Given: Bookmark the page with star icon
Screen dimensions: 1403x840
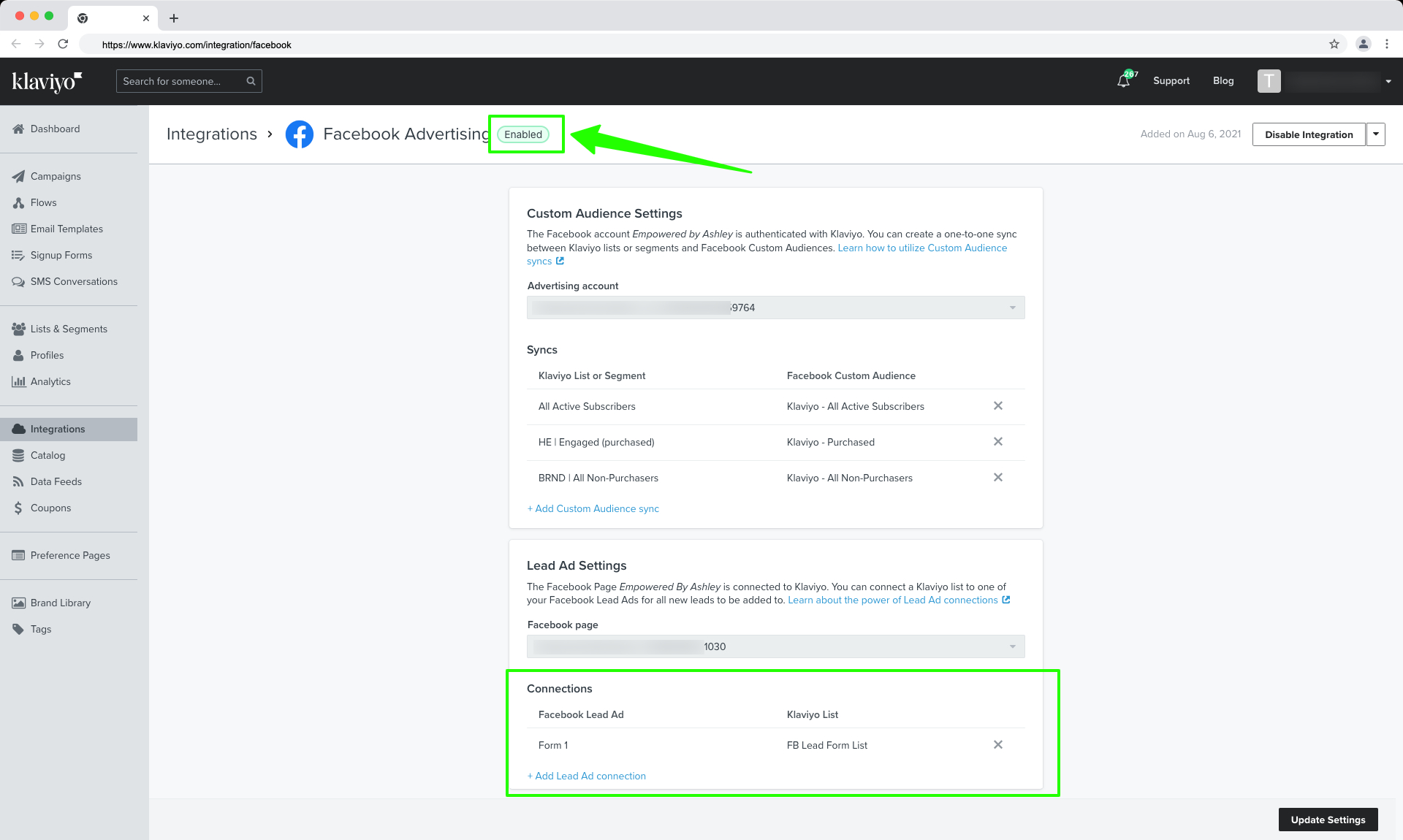Looking at the screenshot, I should pyautogui.click(x=1334, y=44).
